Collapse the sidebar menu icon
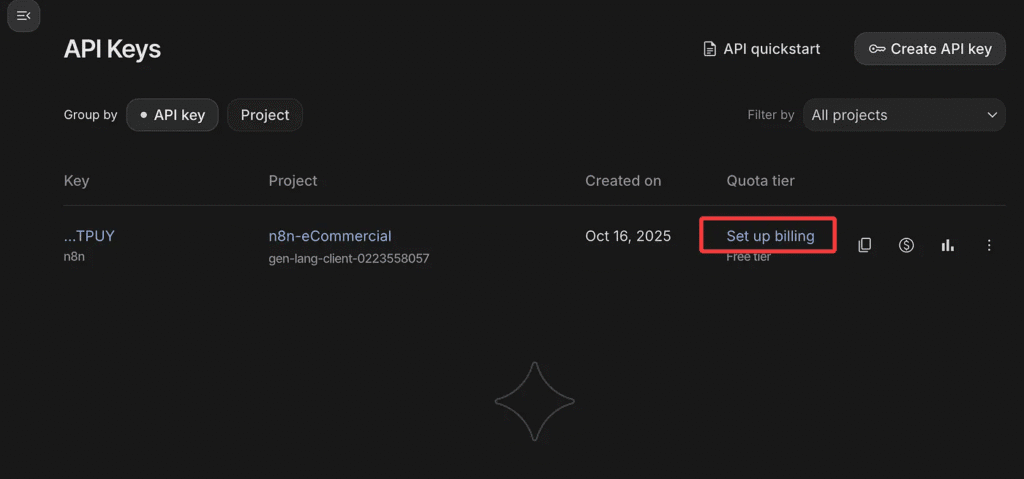This screenshot has width=1024, height=479. (x=24, y=16)
